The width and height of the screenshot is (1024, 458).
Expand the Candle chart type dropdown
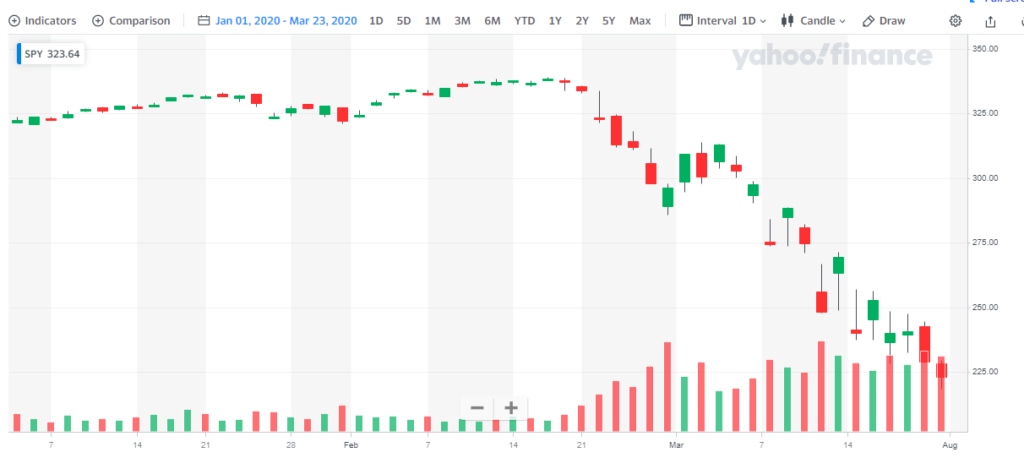point(814,21)
